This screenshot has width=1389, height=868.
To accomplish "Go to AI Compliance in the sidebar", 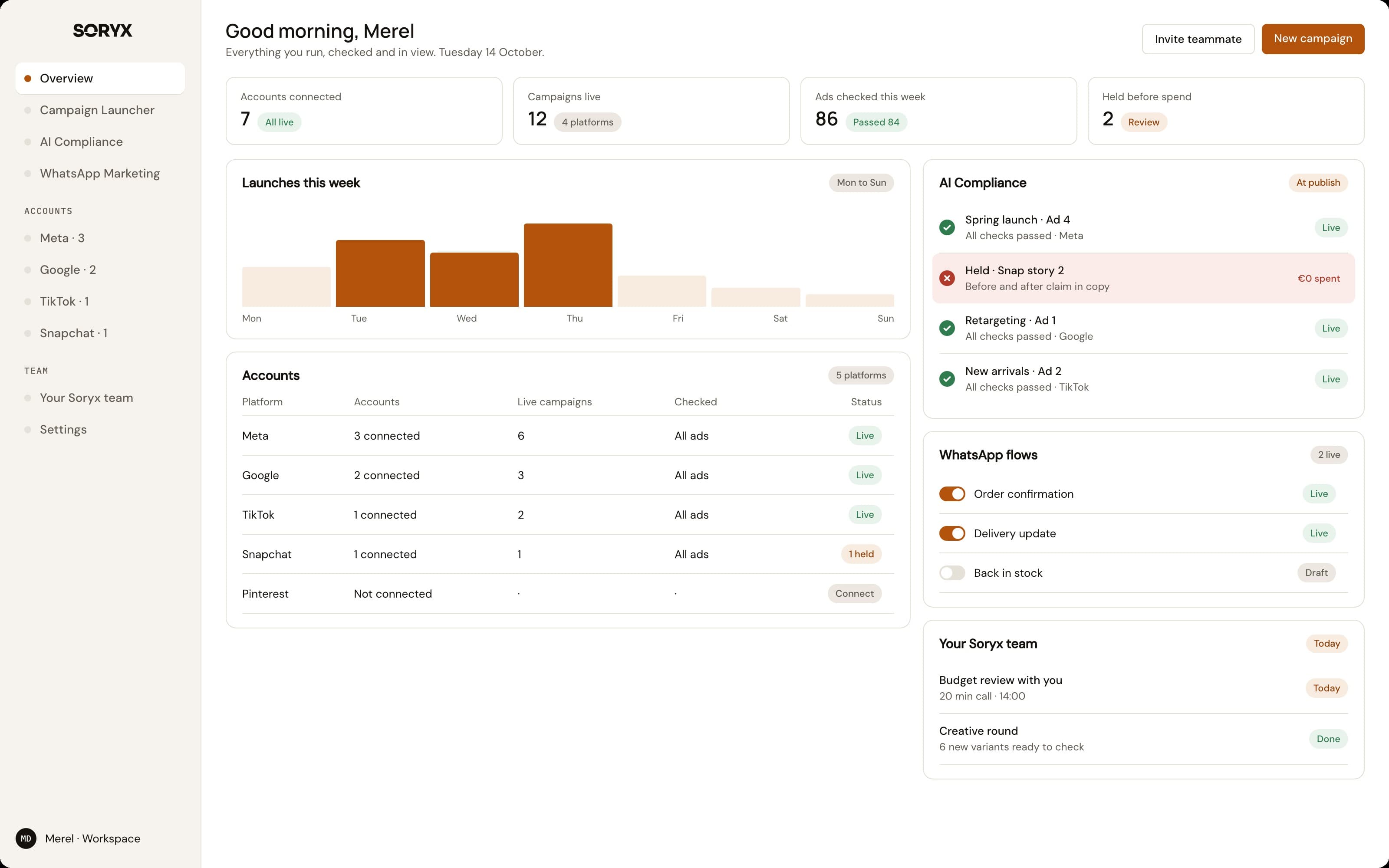I will pyautogui.click(x=100, y=141).
